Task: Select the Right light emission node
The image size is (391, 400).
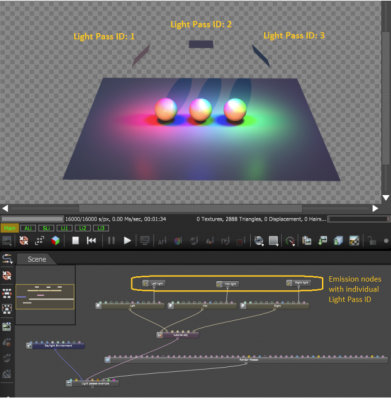Action: 299,283
